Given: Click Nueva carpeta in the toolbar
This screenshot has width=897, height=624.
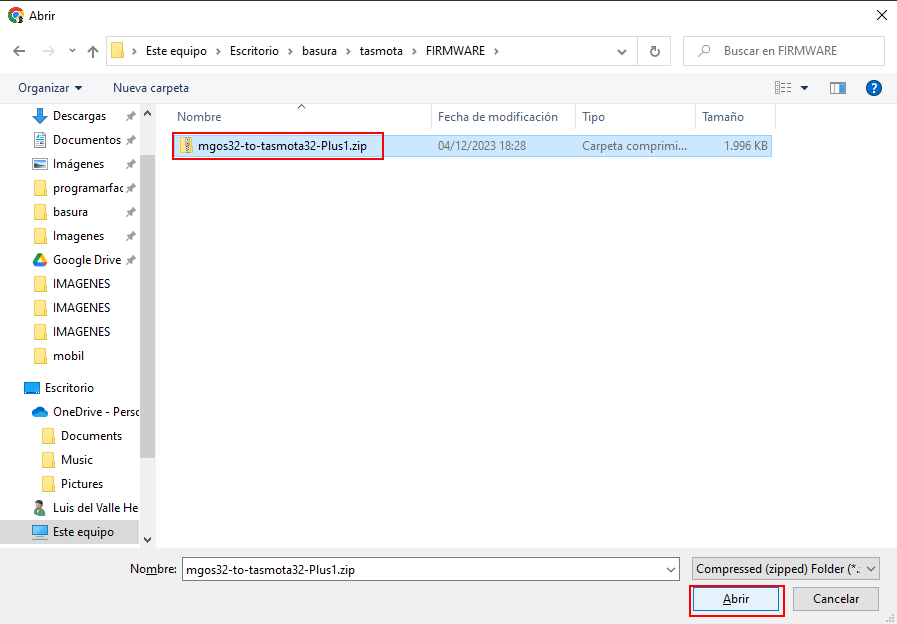Looking at the screenshot, I should pos(151,88).
